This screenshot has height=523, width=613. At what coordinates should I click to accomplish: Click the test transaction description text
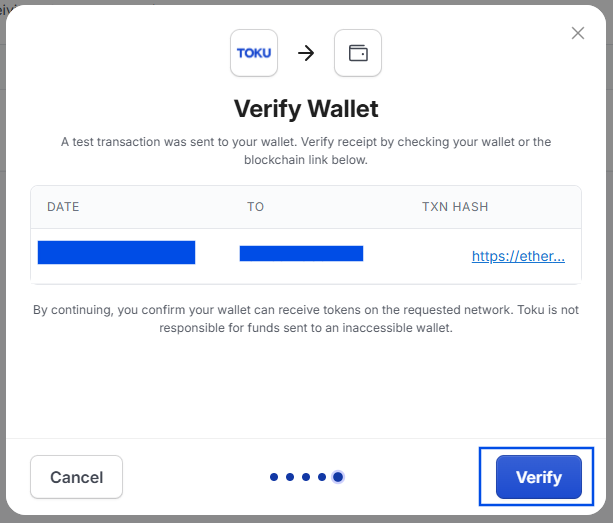click(x=306, y=151)
